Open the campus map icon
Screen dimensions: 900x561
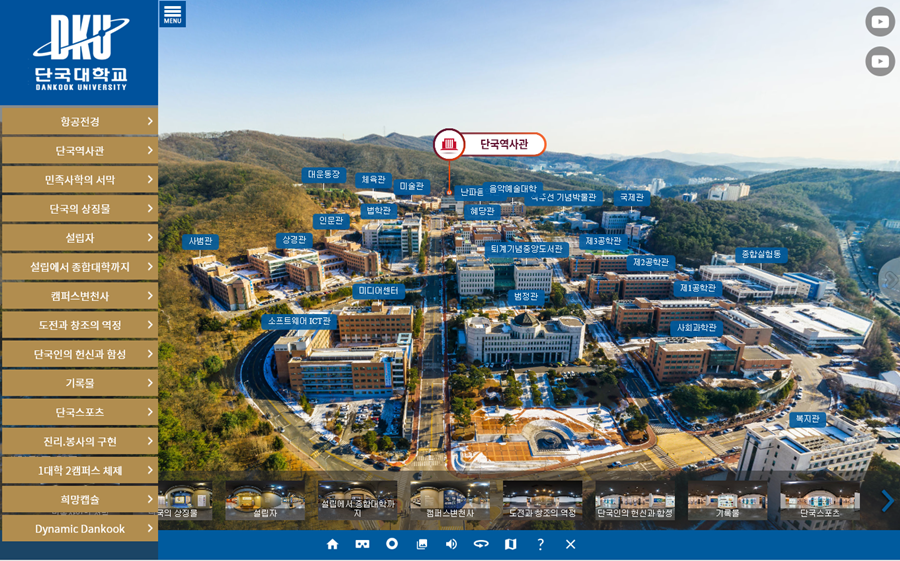point(510,544)
